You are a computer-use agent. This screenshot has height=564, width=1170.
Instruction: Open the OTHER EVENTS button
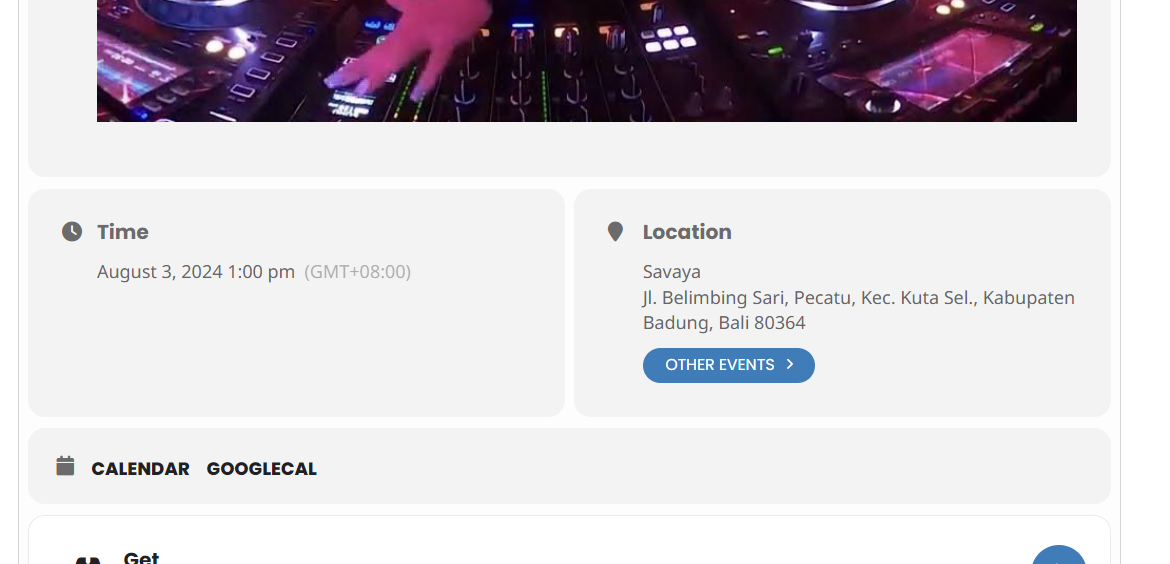coord(729,366)
